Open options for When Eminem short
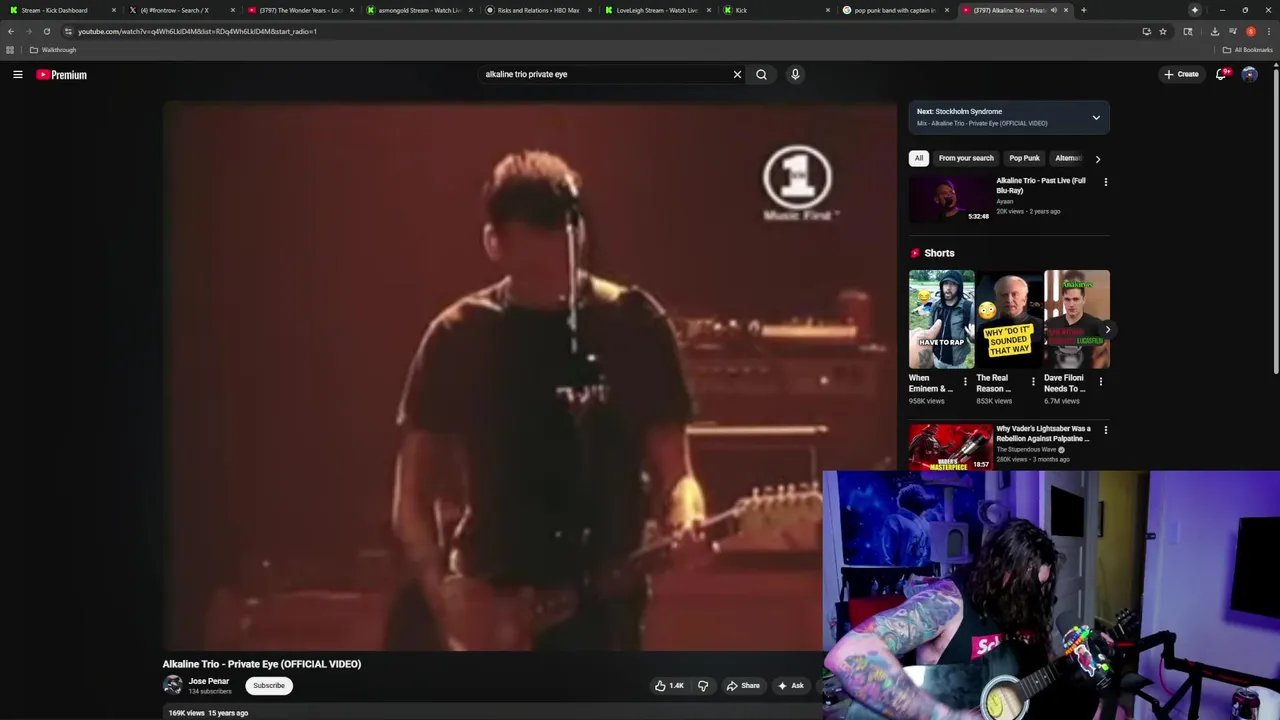This screenshot has height=720, width=1280. pyautogui.click(x=965, y=382)
